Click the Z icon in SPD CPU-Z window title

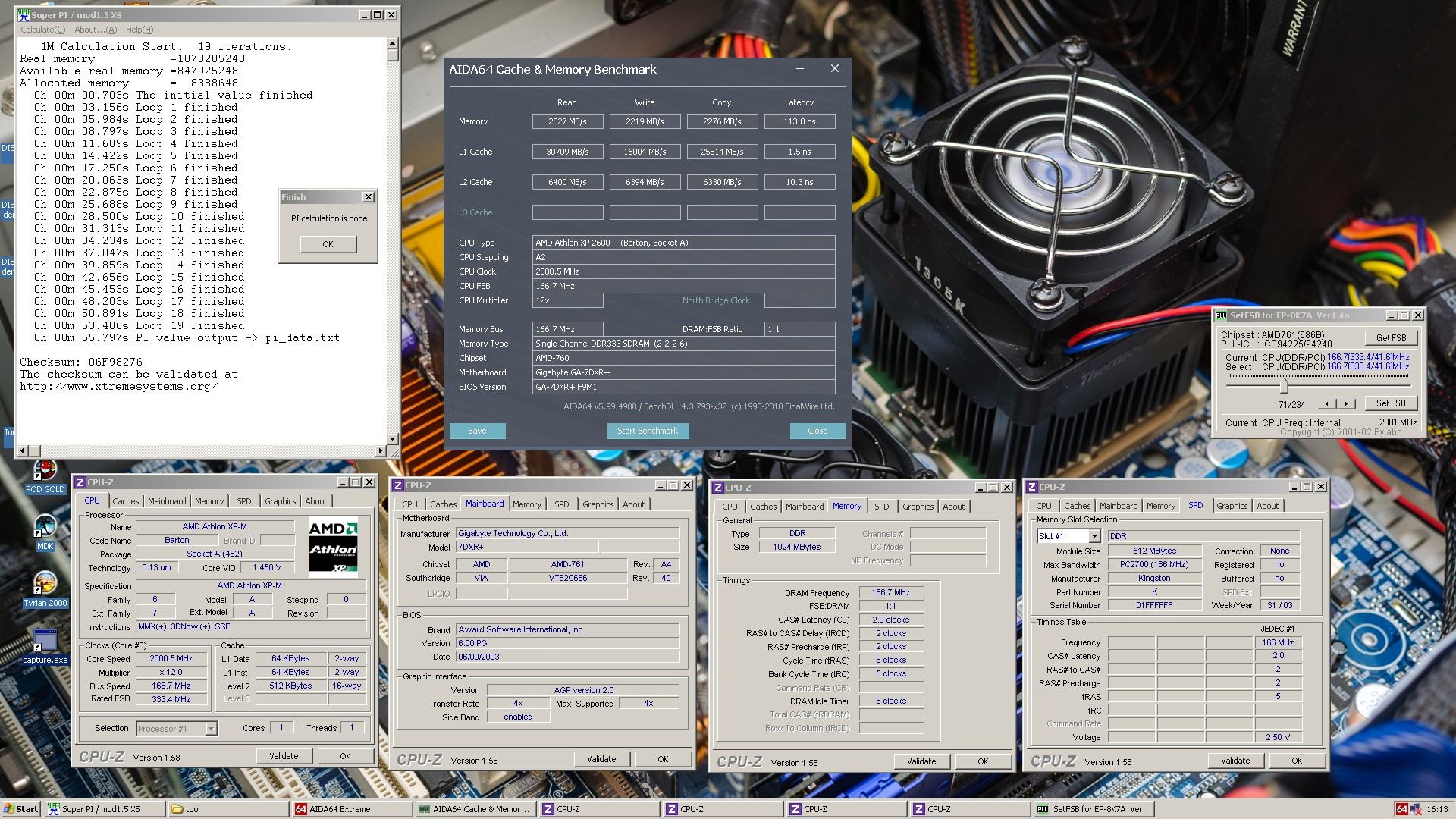(x=1031, y=487)
